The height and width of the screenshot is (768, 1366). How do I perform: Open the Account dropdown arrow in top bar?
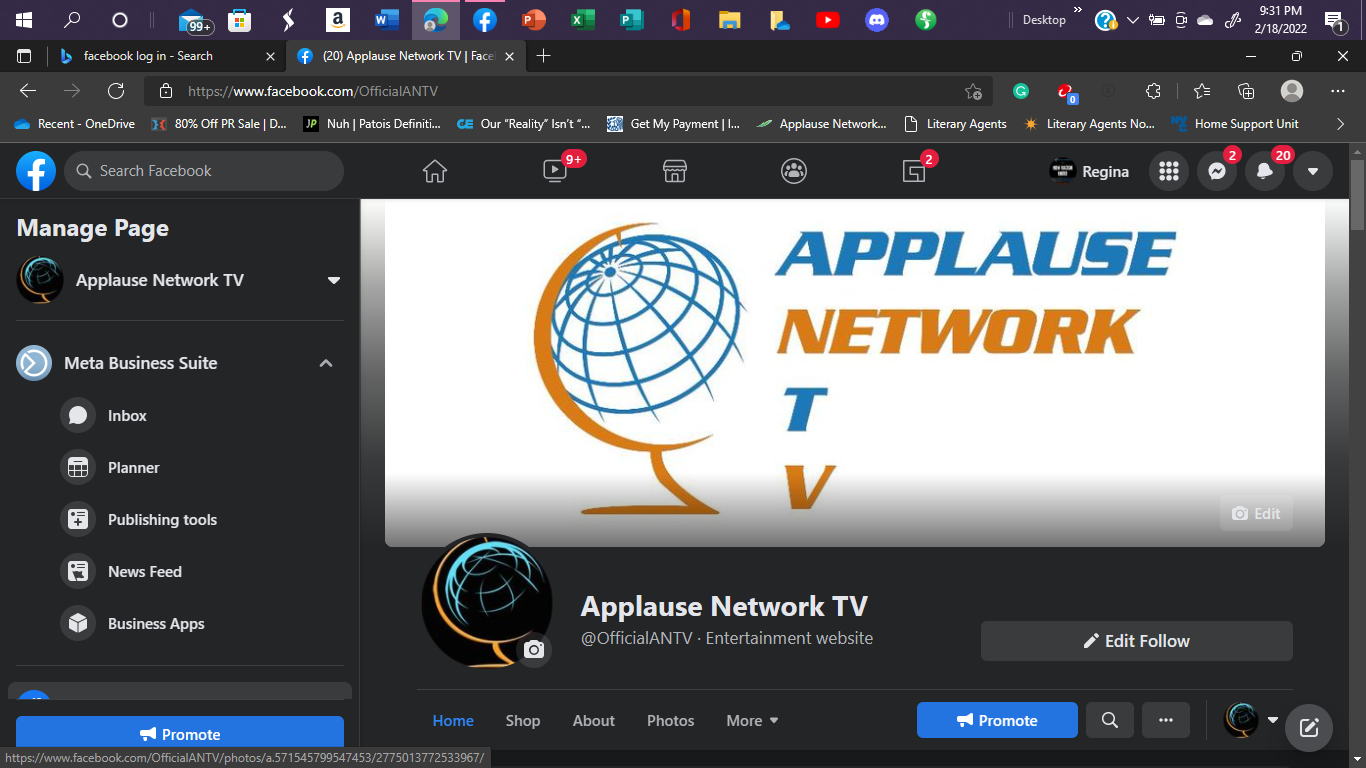pyautogui.click(x=1313, y=171)
